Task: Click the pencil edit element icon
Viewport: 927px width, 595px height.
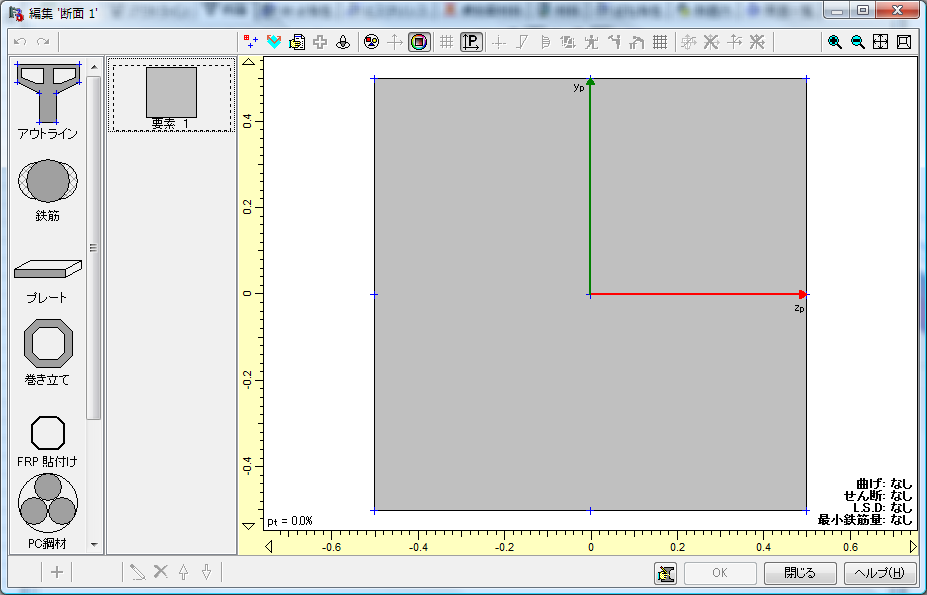Action: pyautogui.click(x=138, y=572)
